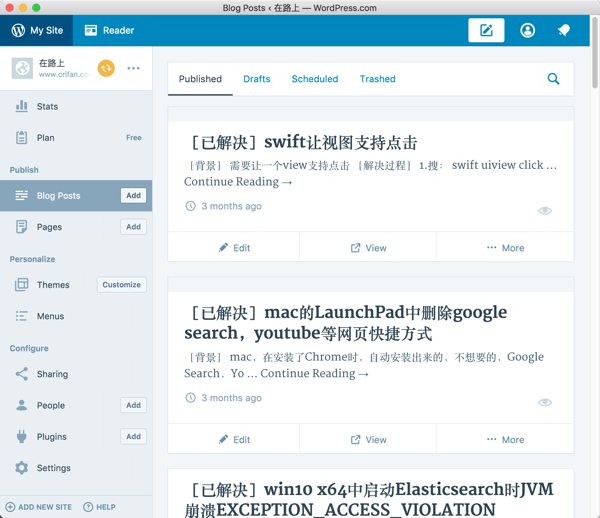
Task: Click the vertical scrollbar on the right
Action: coord(595,54)
